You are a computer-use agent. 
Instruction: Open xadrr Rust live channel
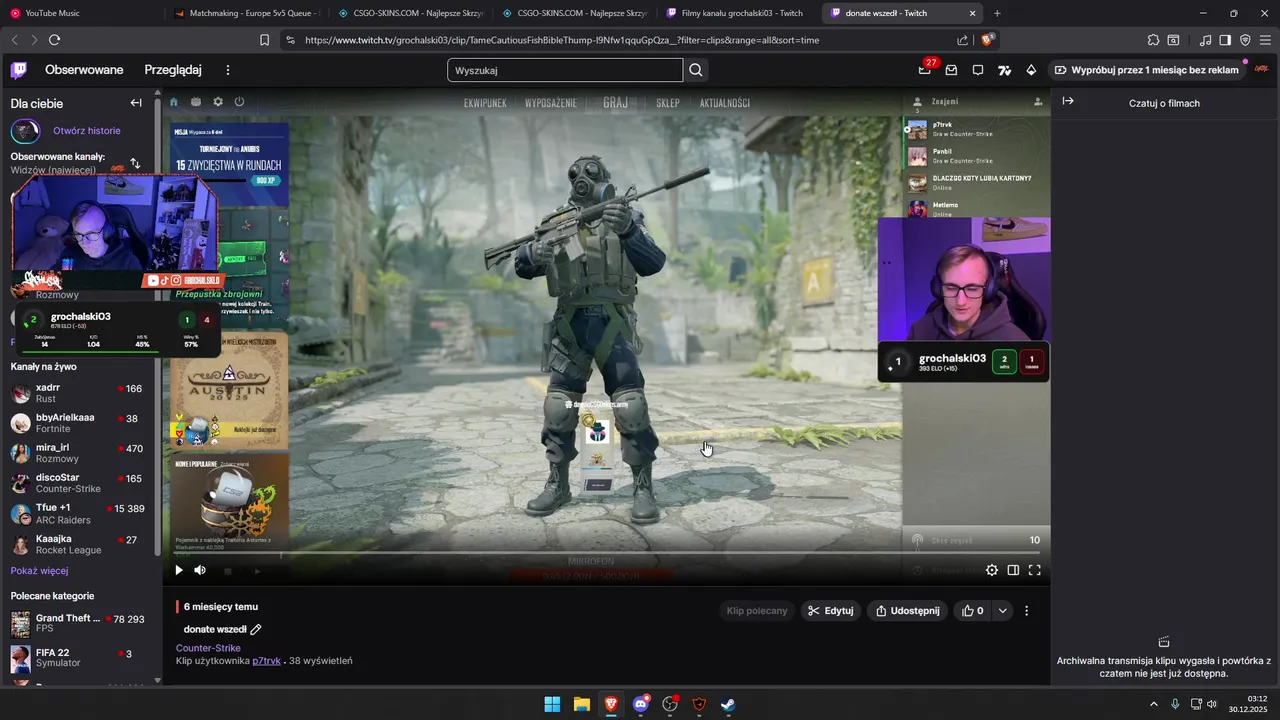tap(80, 393)
